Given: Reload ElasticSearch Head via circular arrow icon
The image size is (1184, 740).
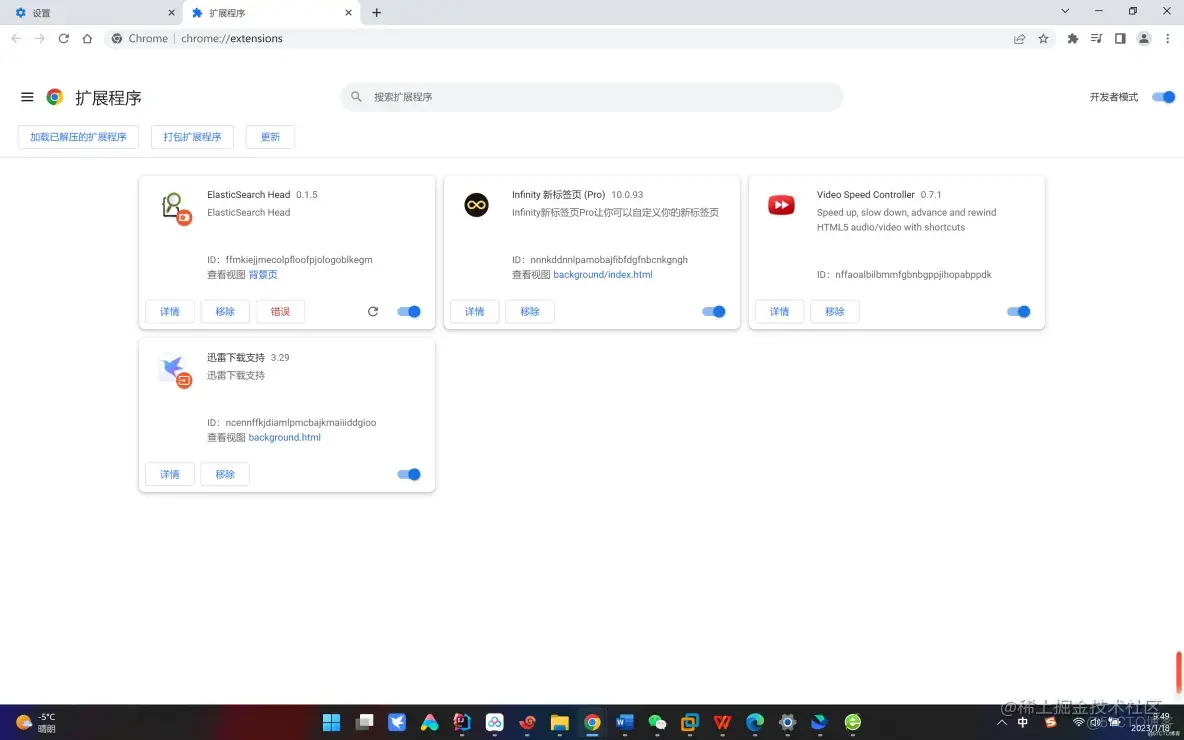Looking at the screenshot, I should (x=372, y=311).
